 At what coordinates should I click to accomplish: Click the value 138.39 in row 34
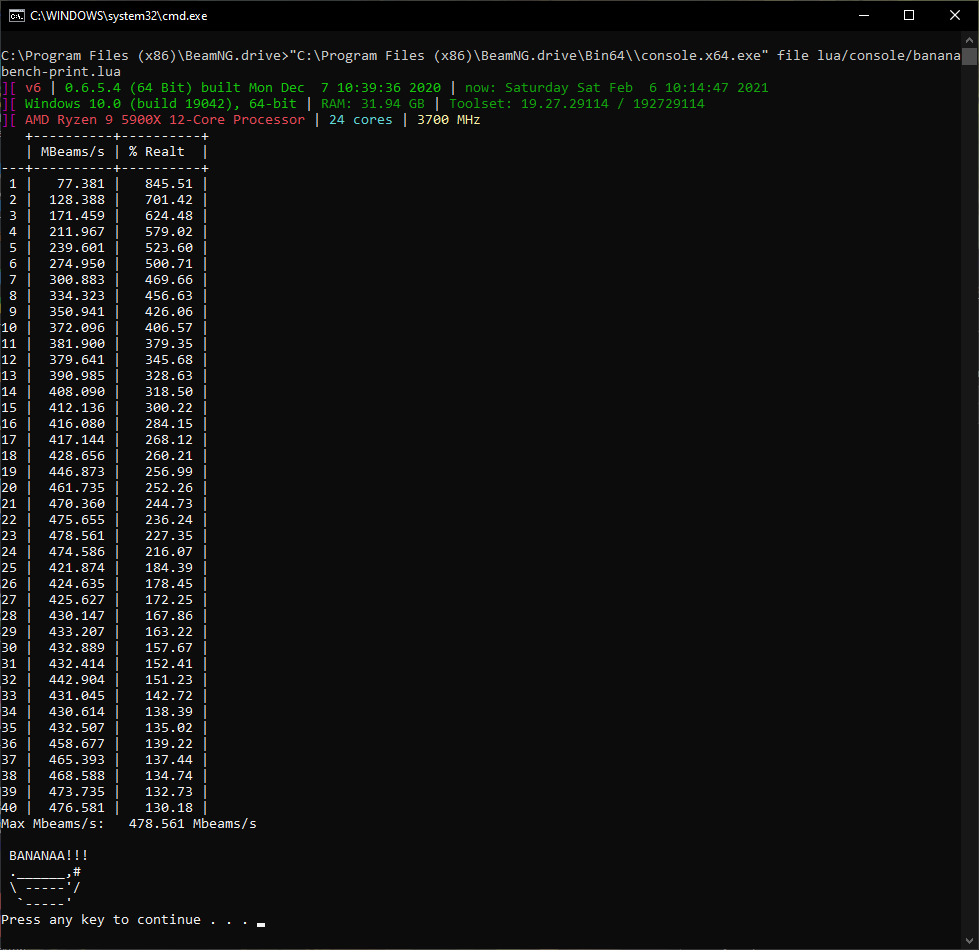click(169, 712)
